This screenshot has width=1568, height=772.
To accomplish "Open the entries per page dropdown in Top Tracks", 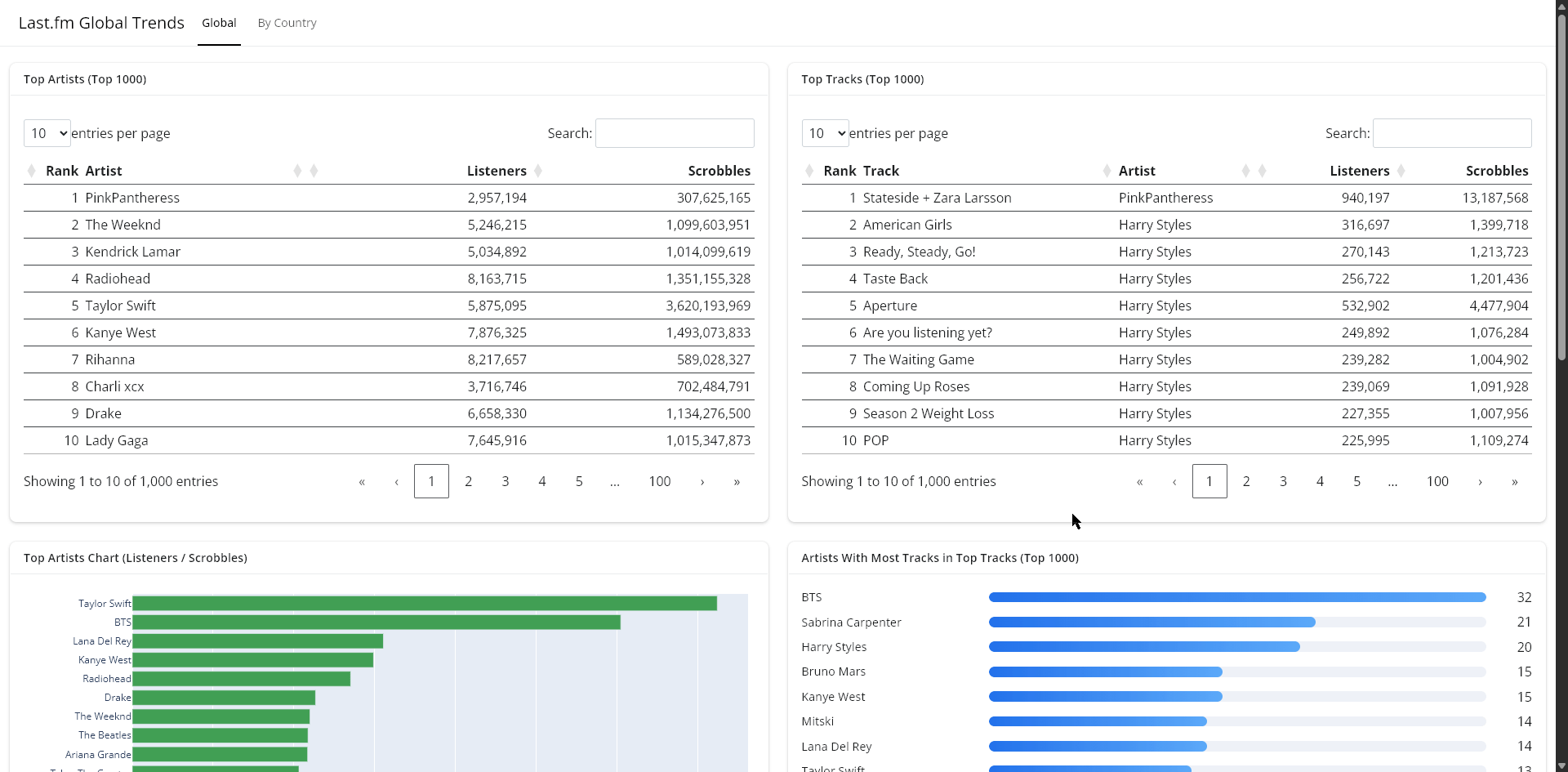I will (x=825, y=132).
